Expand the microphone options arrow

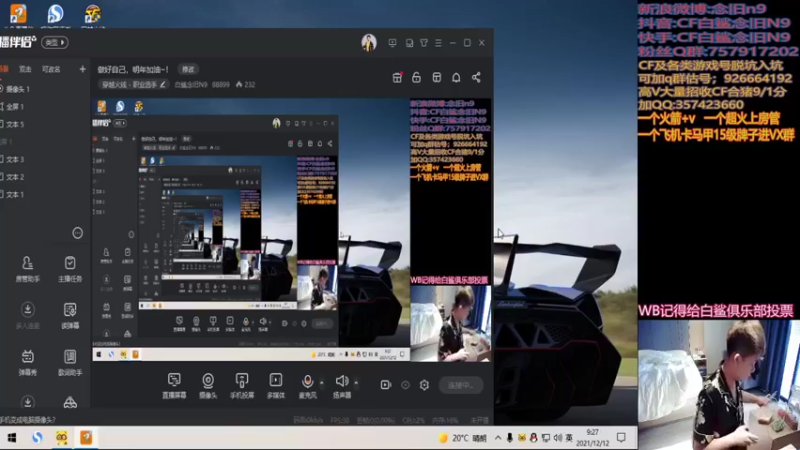click(x=321, y=382)
